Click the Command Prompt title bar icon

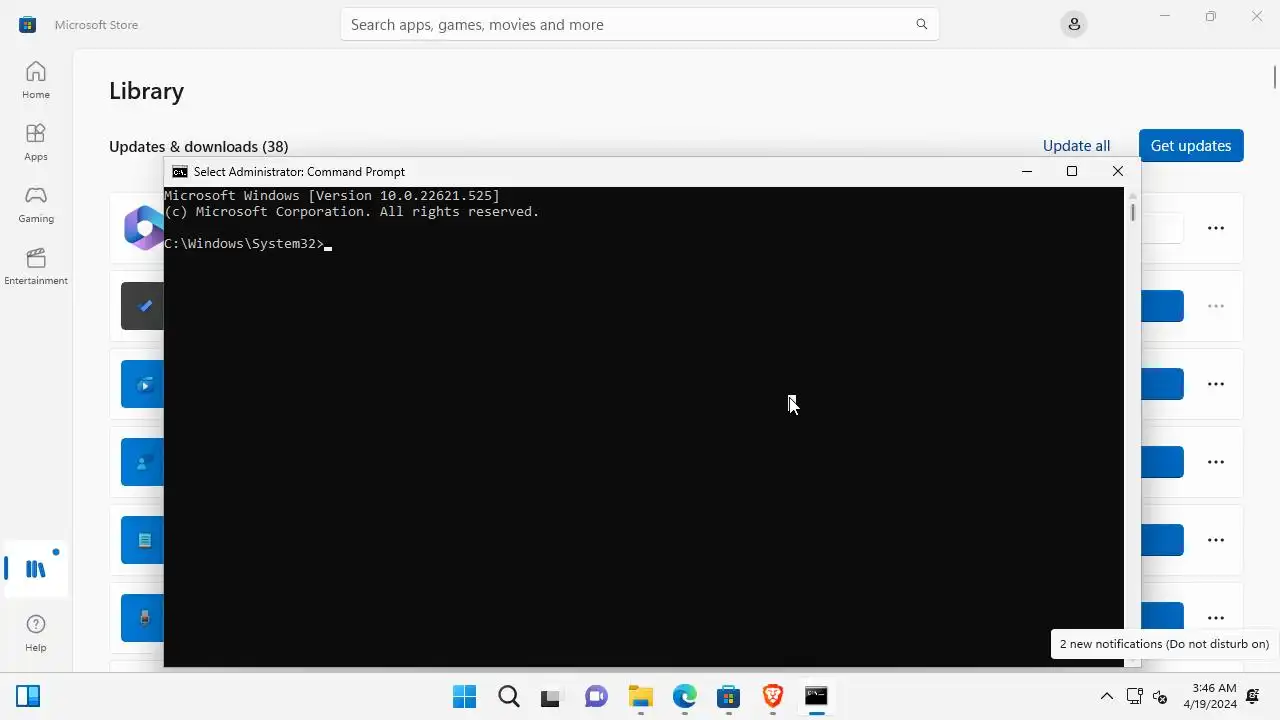pos(180,172)
